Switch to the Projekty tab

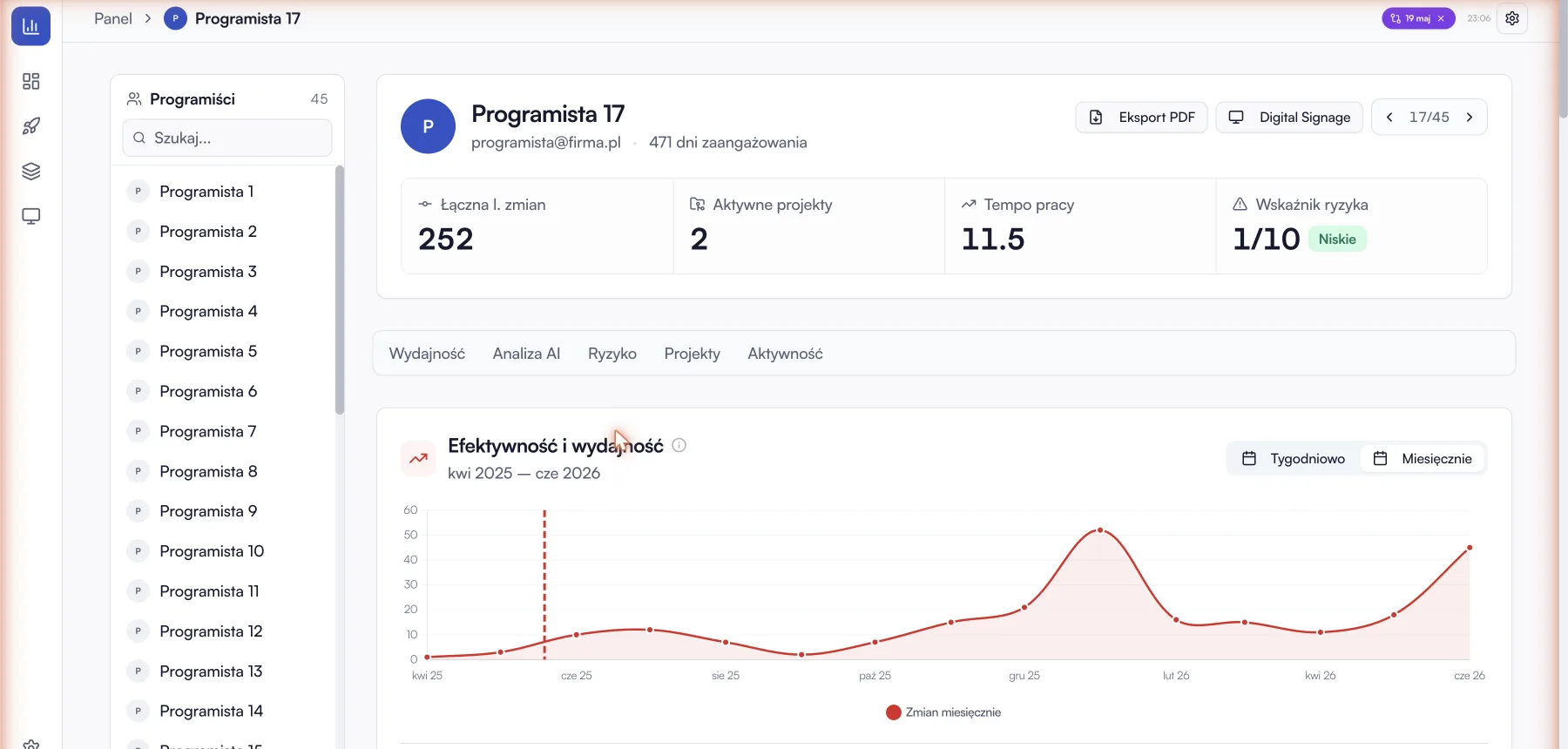tap(693, 354)
